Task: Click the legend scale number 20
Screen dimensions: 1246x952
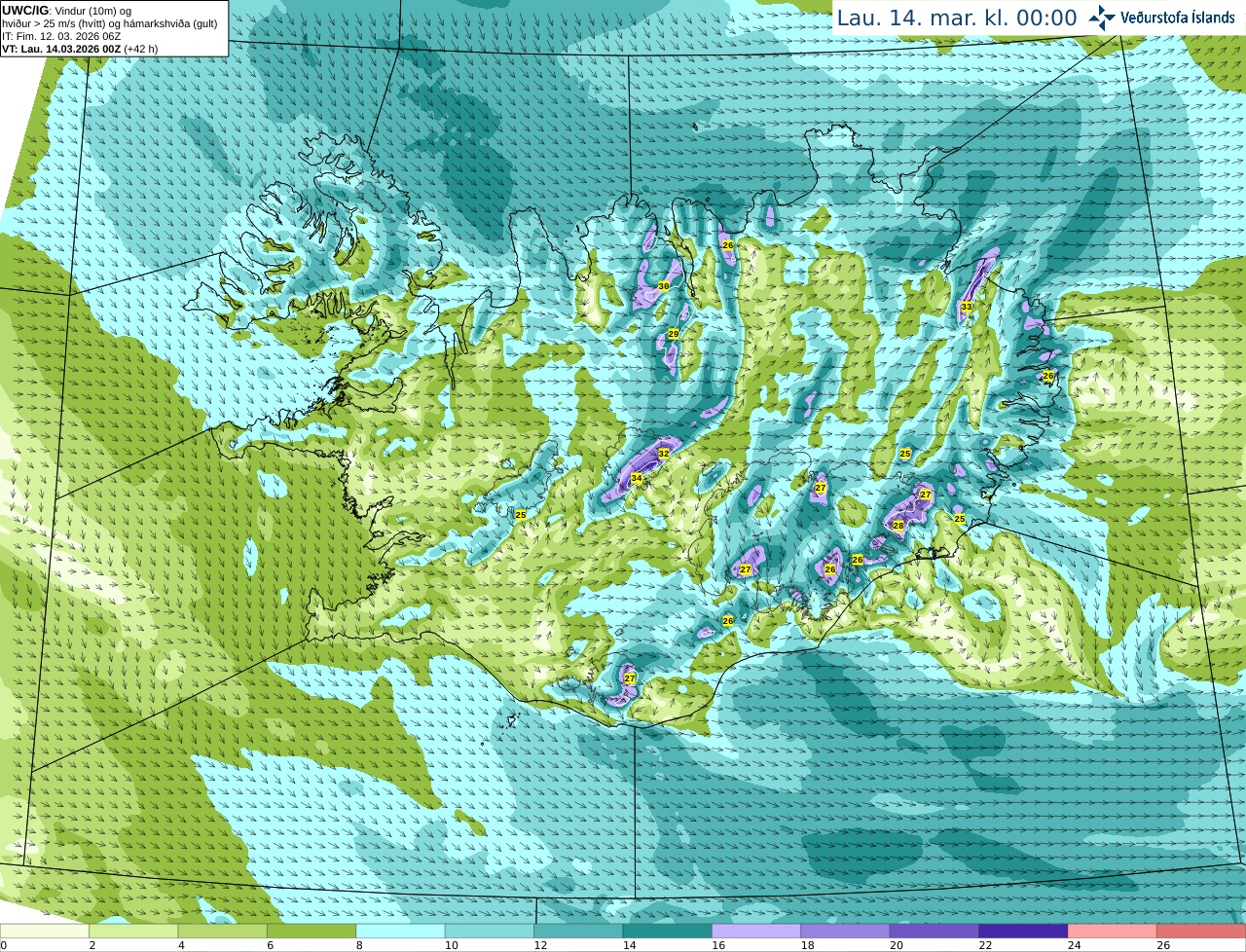Action: 897,945
